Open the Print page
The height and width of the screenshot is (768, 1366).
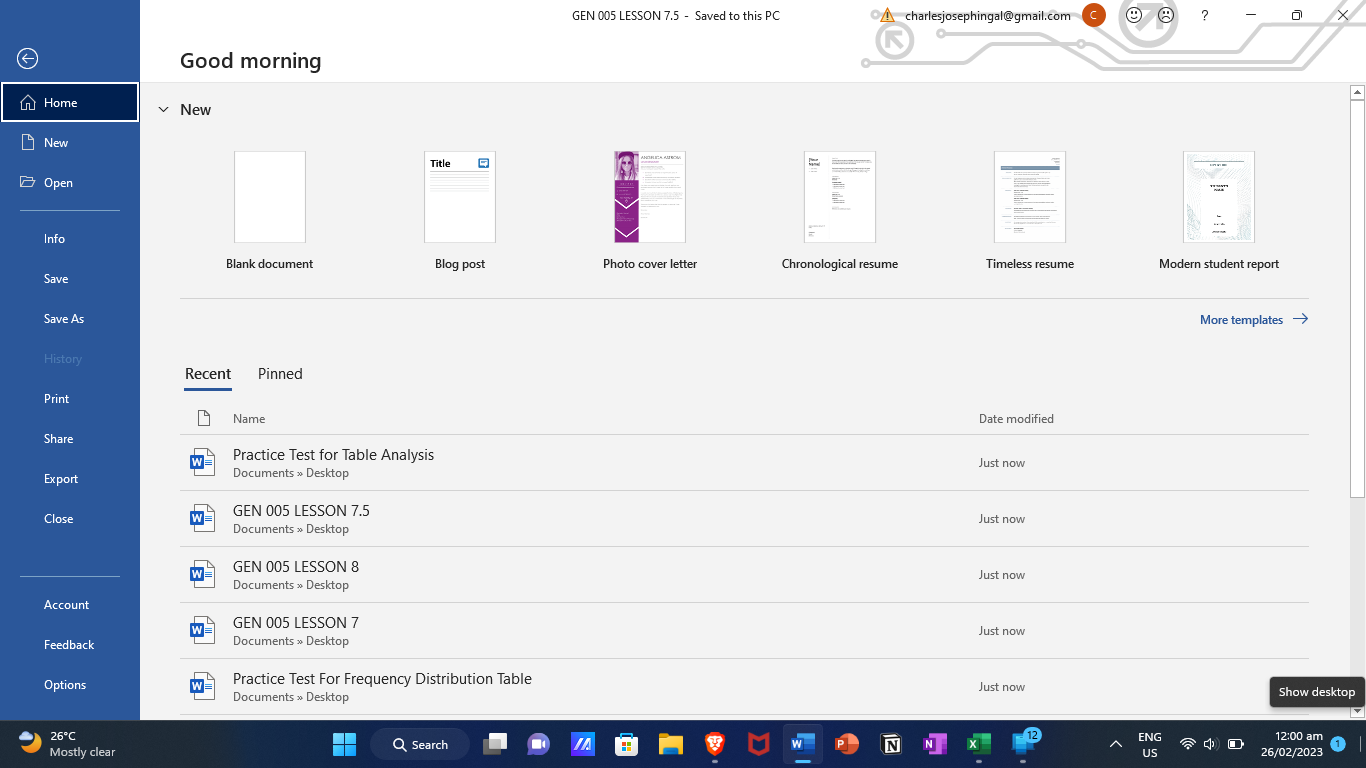point(70,398)
